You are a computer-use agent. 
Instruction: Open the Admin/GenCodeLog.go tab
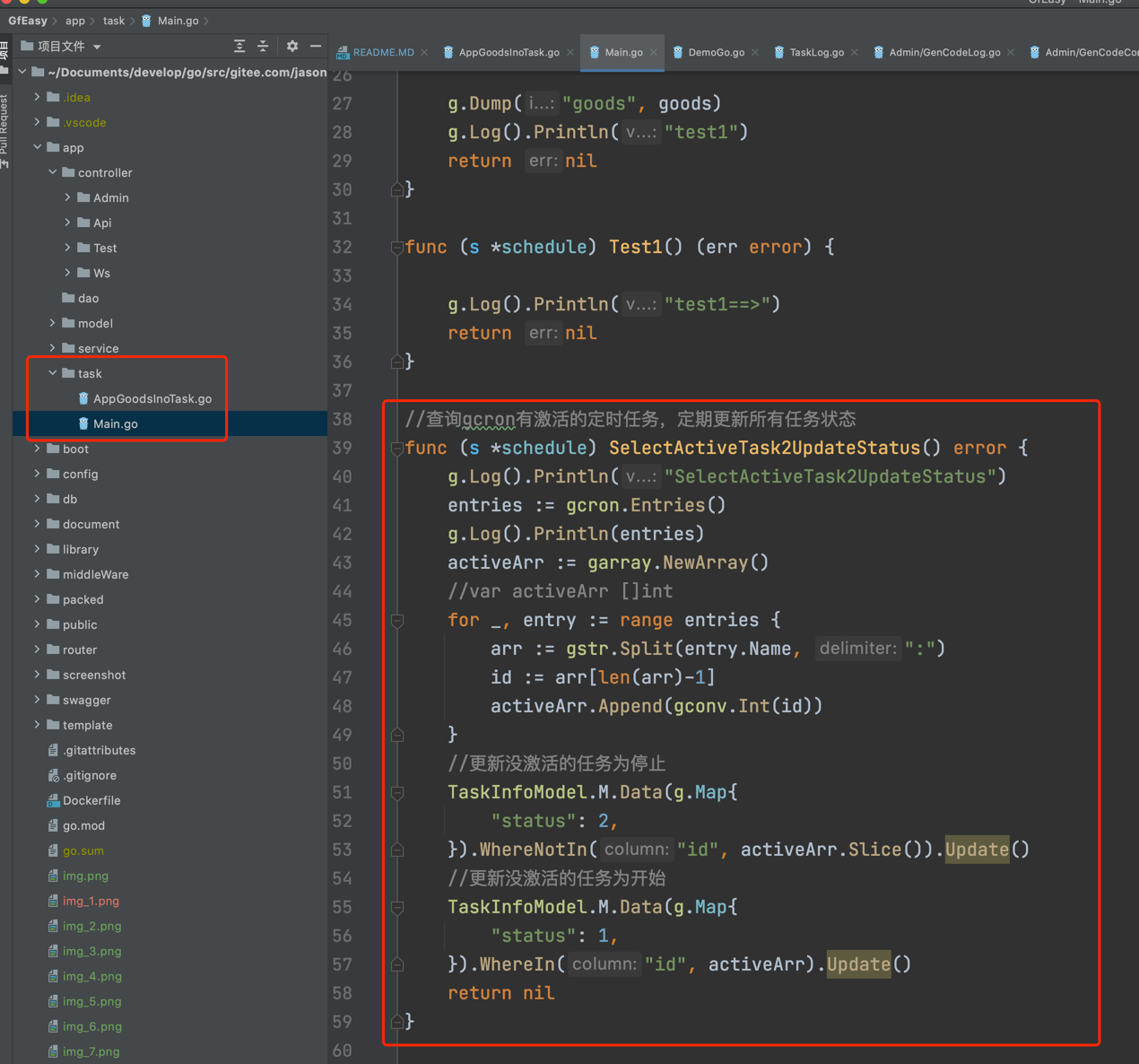coord(937,52)
